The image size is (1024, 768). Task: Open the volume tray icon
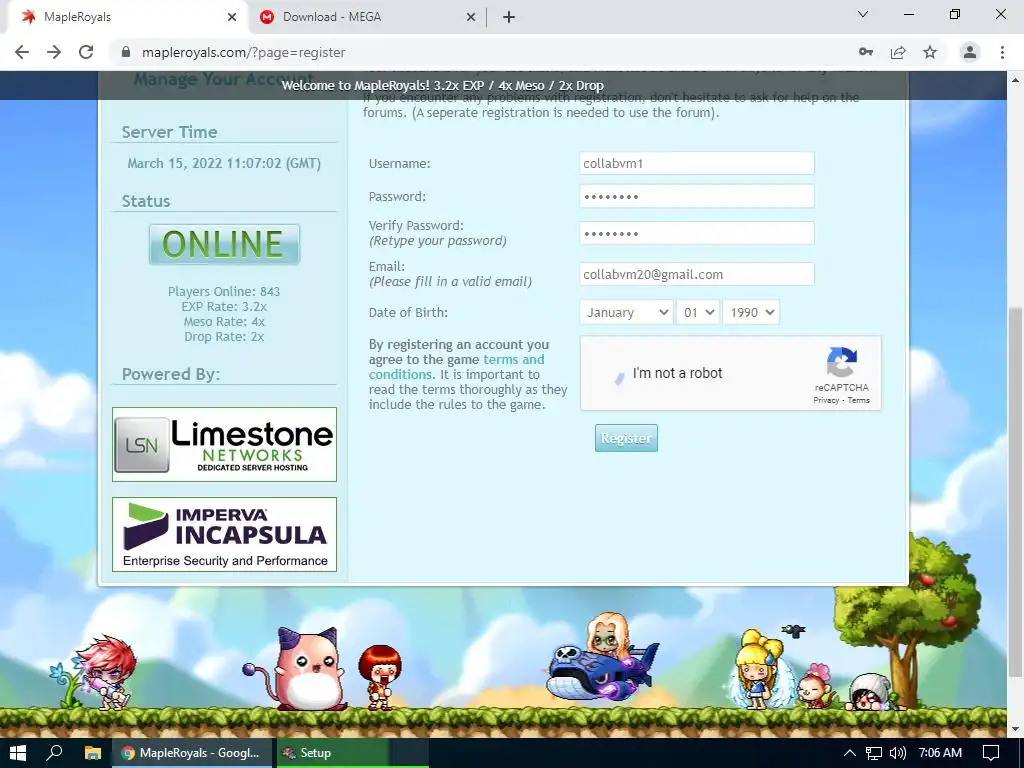pos(898,753)
